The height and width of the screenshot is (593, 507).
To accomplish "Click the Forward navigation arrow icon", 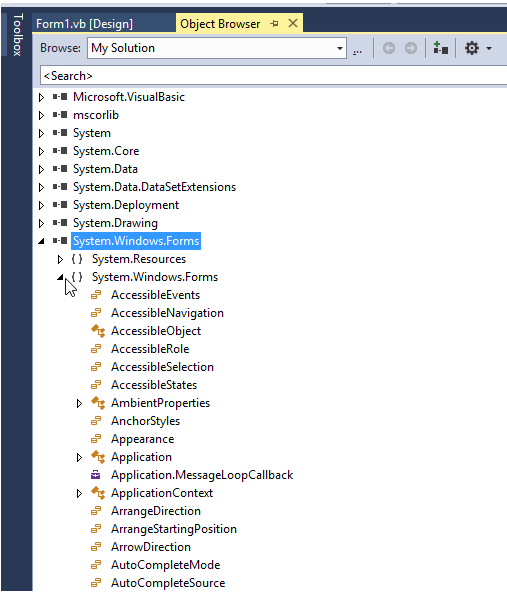I will pyautogui.click(x=411, y=48).
